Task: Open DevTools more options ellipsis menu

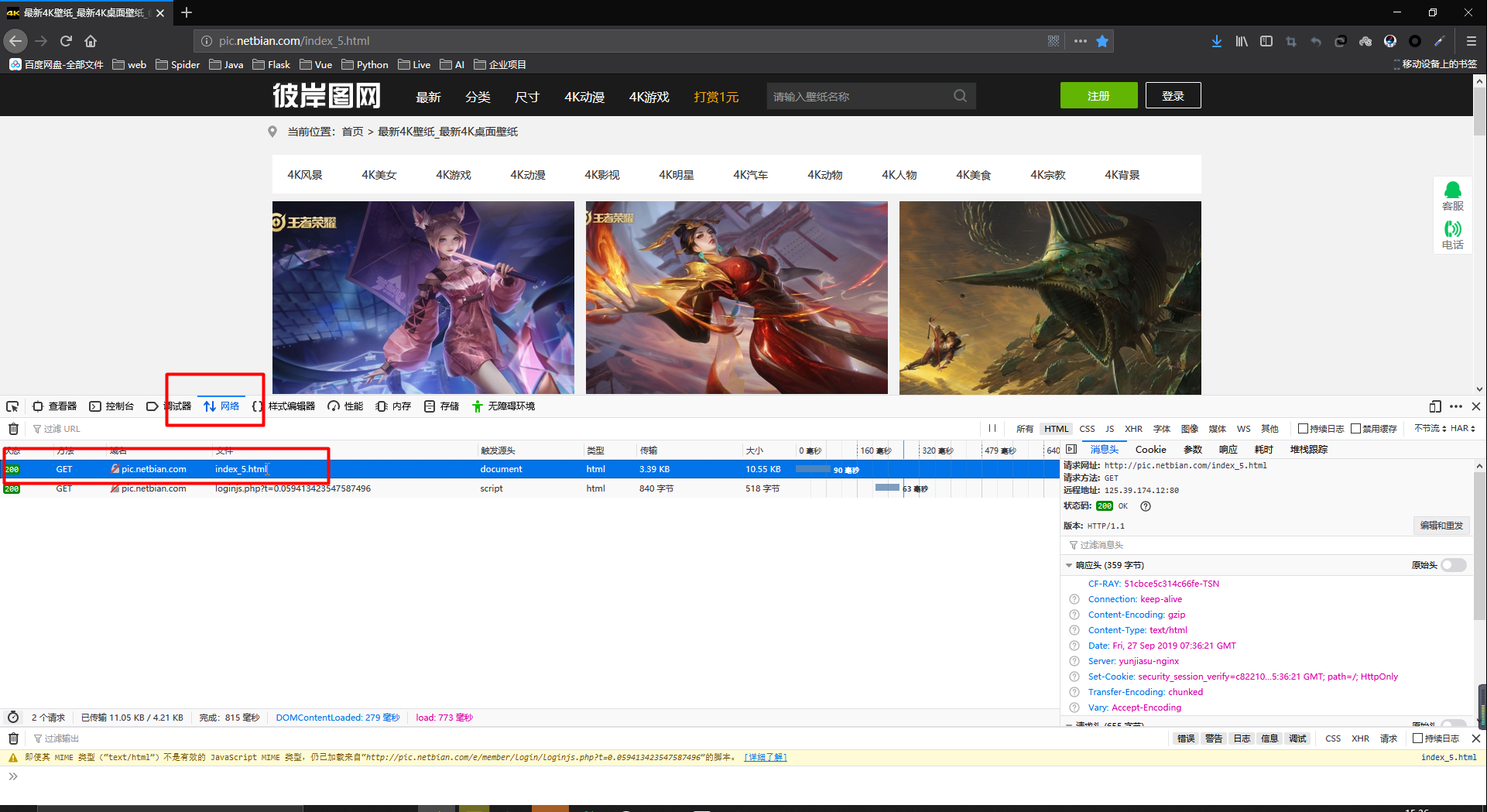Action: tap(1456, 406)
